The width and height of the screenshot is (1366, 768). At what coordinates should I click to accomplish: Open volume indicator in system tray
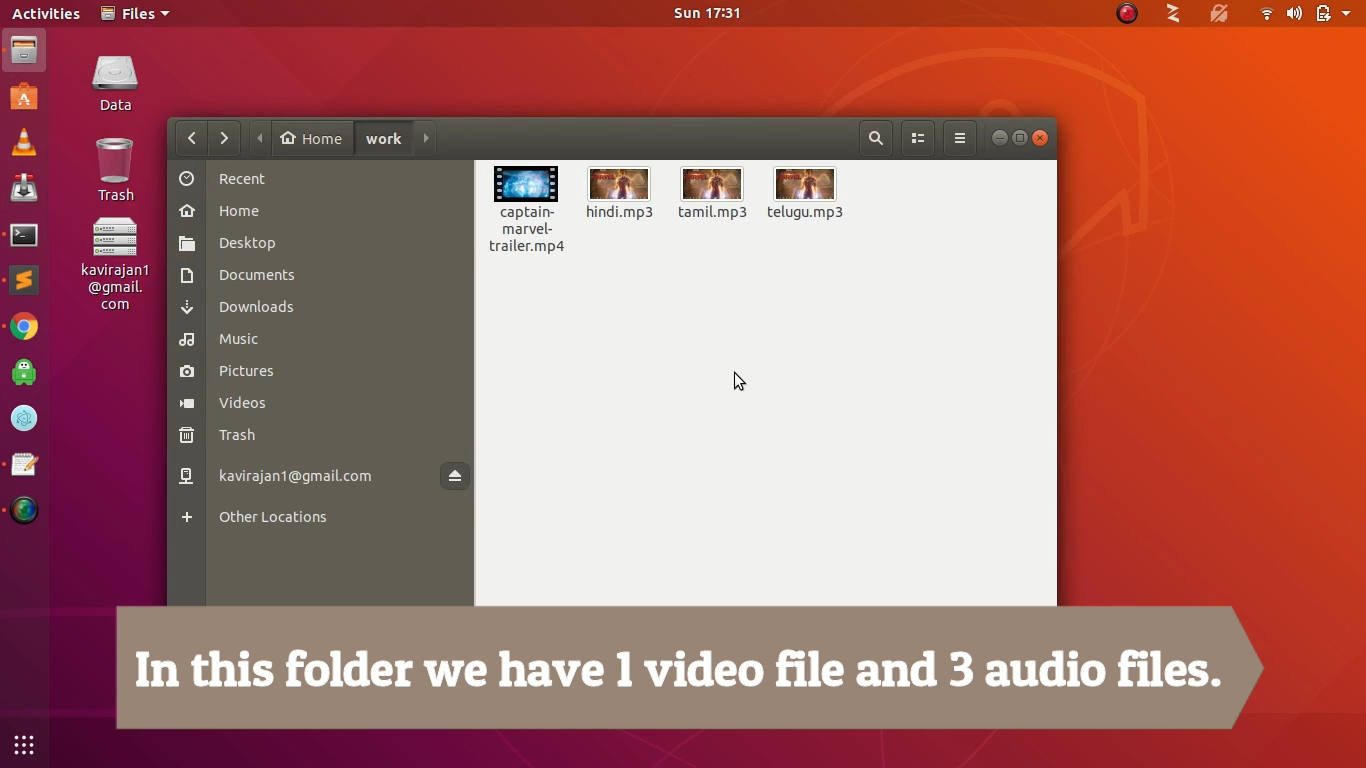(1294, 13)
